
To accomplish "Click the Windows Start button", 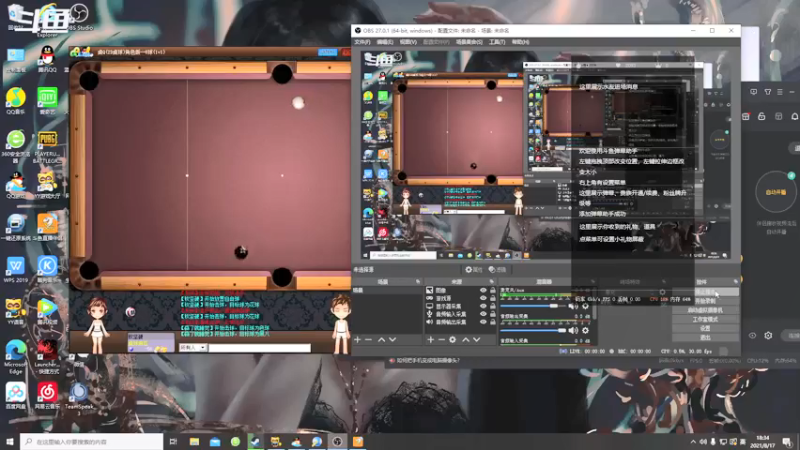I will pyautogui.click(x=10, y=441).
